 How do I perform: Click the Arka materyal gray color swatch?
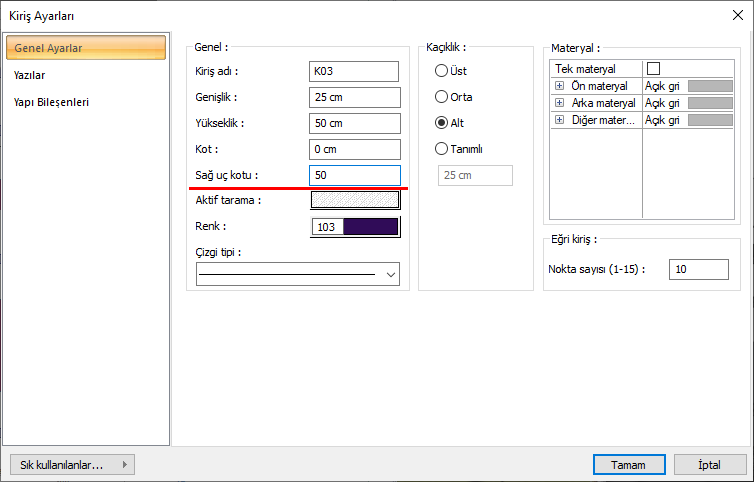[710, 102]
